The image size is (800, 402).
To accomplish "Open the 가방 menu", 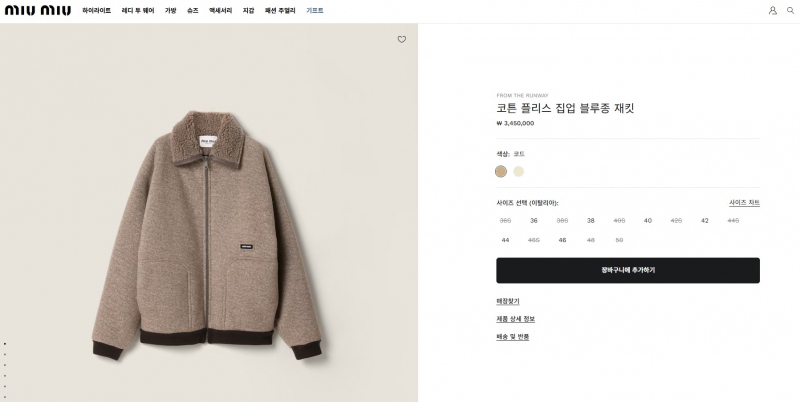I will point(171,10).
